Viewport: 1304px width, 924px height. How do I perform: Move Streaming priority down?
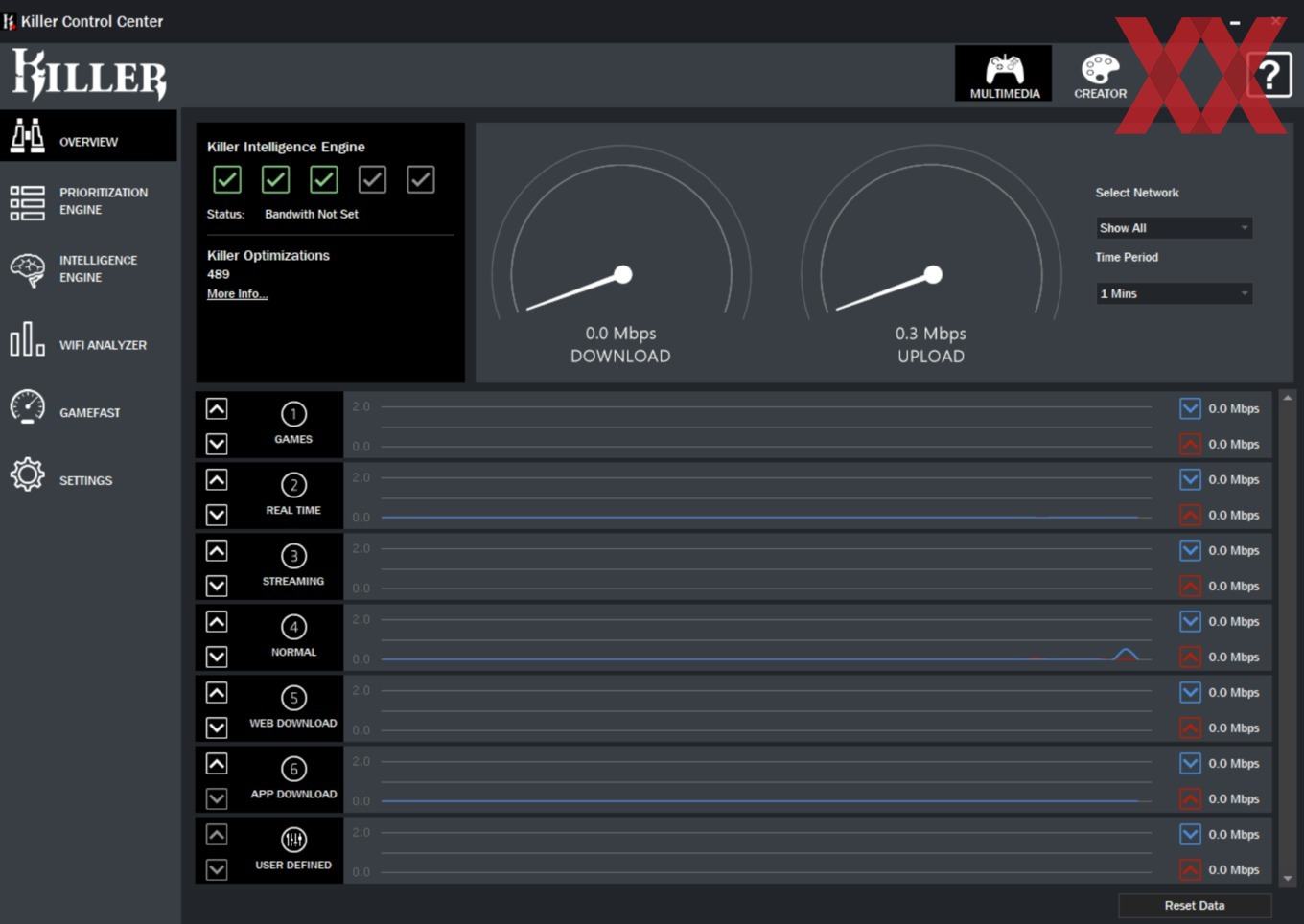click(x=217, y=586)
